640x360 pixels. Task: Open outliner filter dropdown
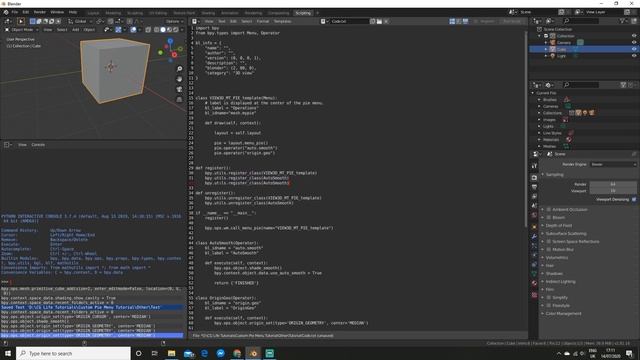pyautogui.click(x=623, y=21)
